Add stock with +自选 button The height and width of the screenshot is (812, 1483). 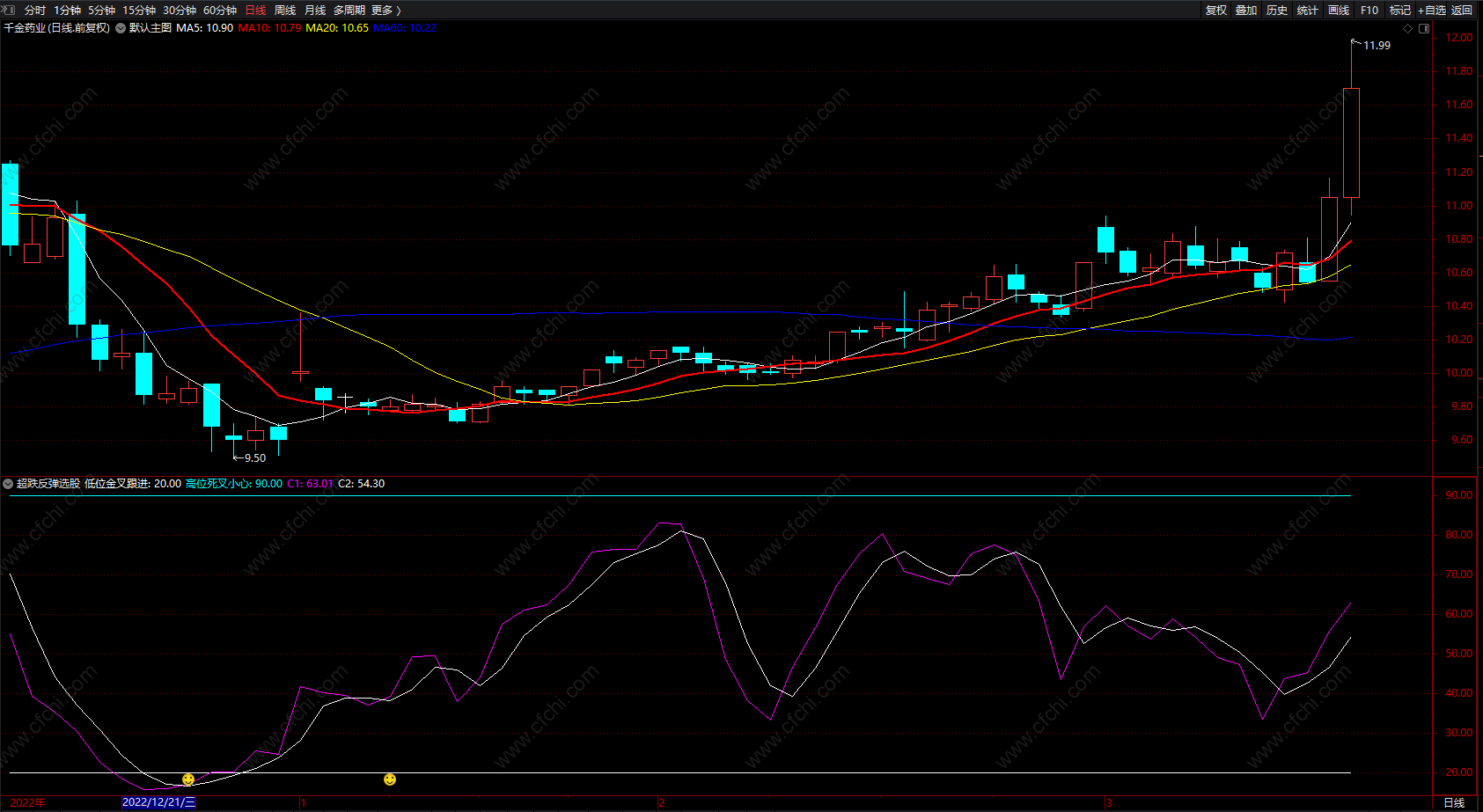pos(1432,10)
